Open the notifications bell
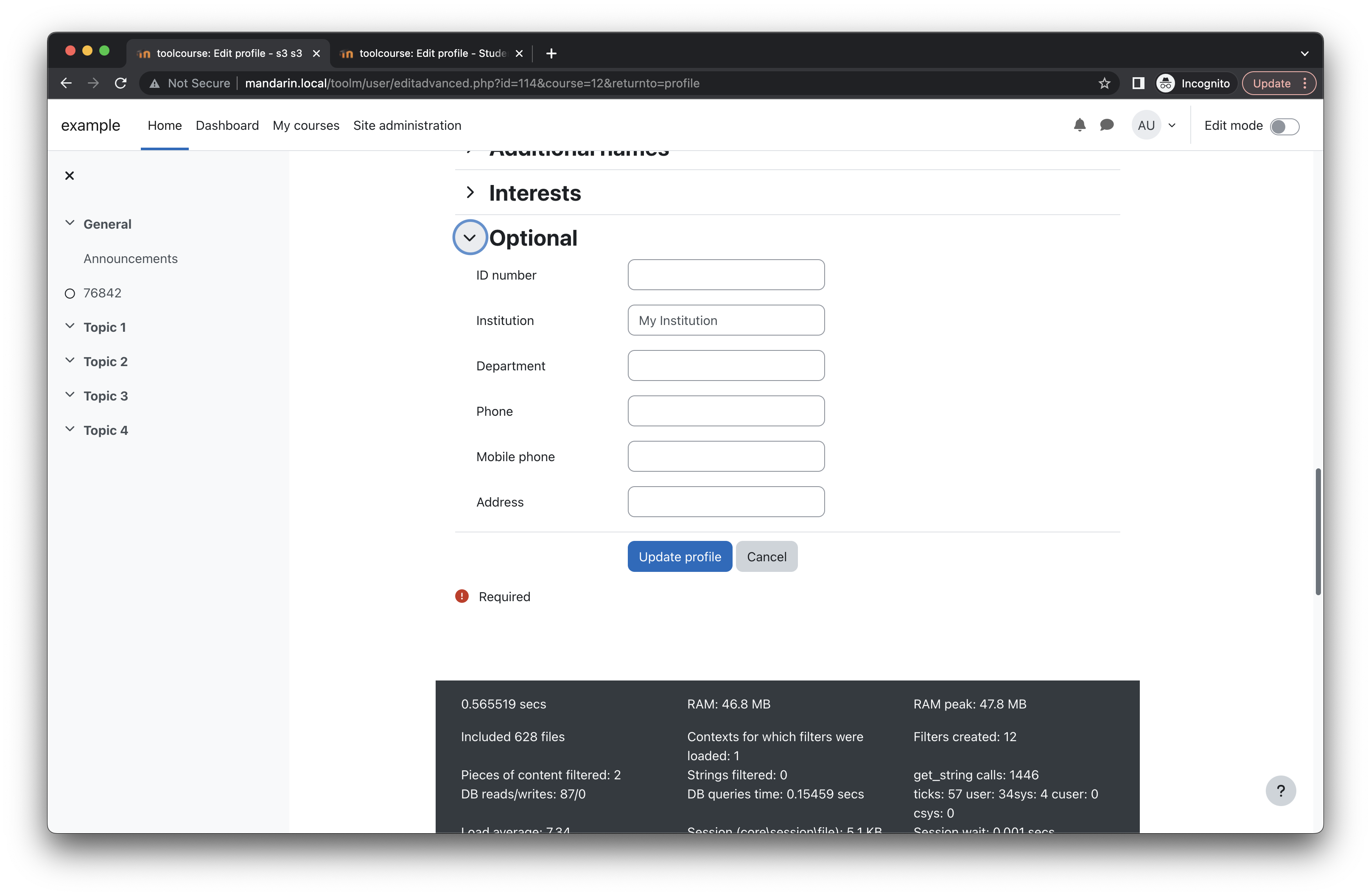The width and height of the screenshot is (1371, 896). coord(1080,125)
